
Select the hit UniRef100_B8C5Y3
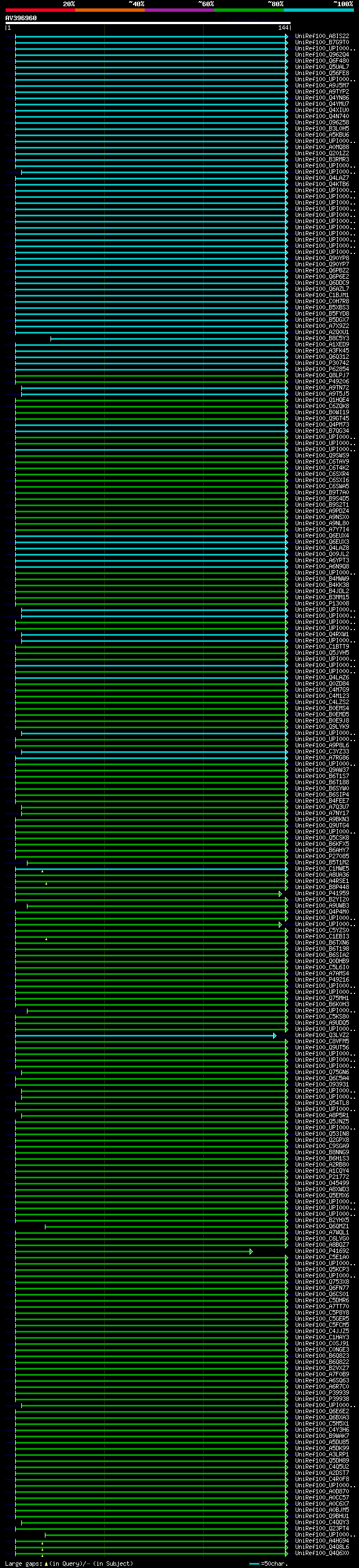point(323,339)
